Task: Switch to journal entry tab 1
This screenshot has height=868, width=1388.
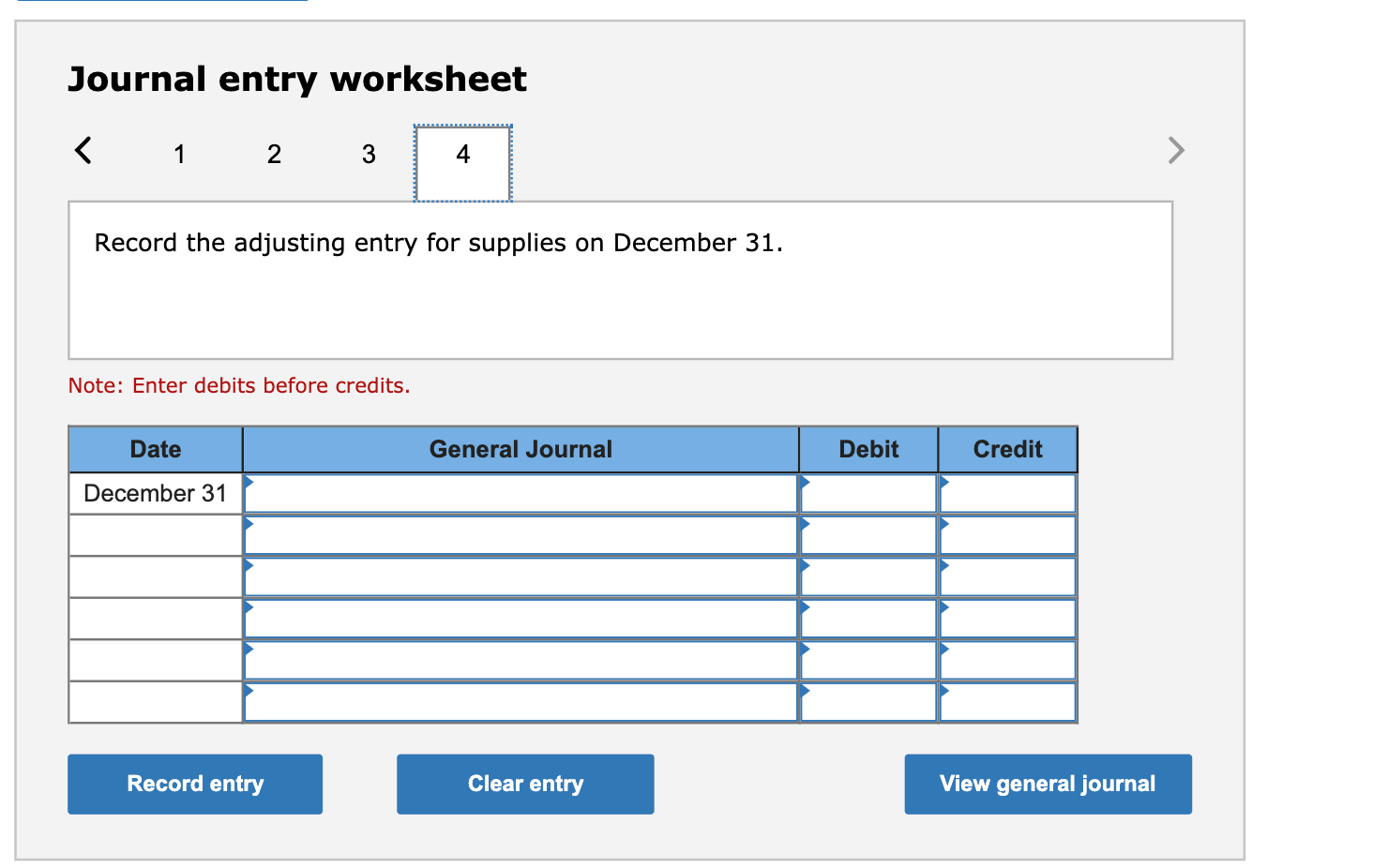Action: 179,154
